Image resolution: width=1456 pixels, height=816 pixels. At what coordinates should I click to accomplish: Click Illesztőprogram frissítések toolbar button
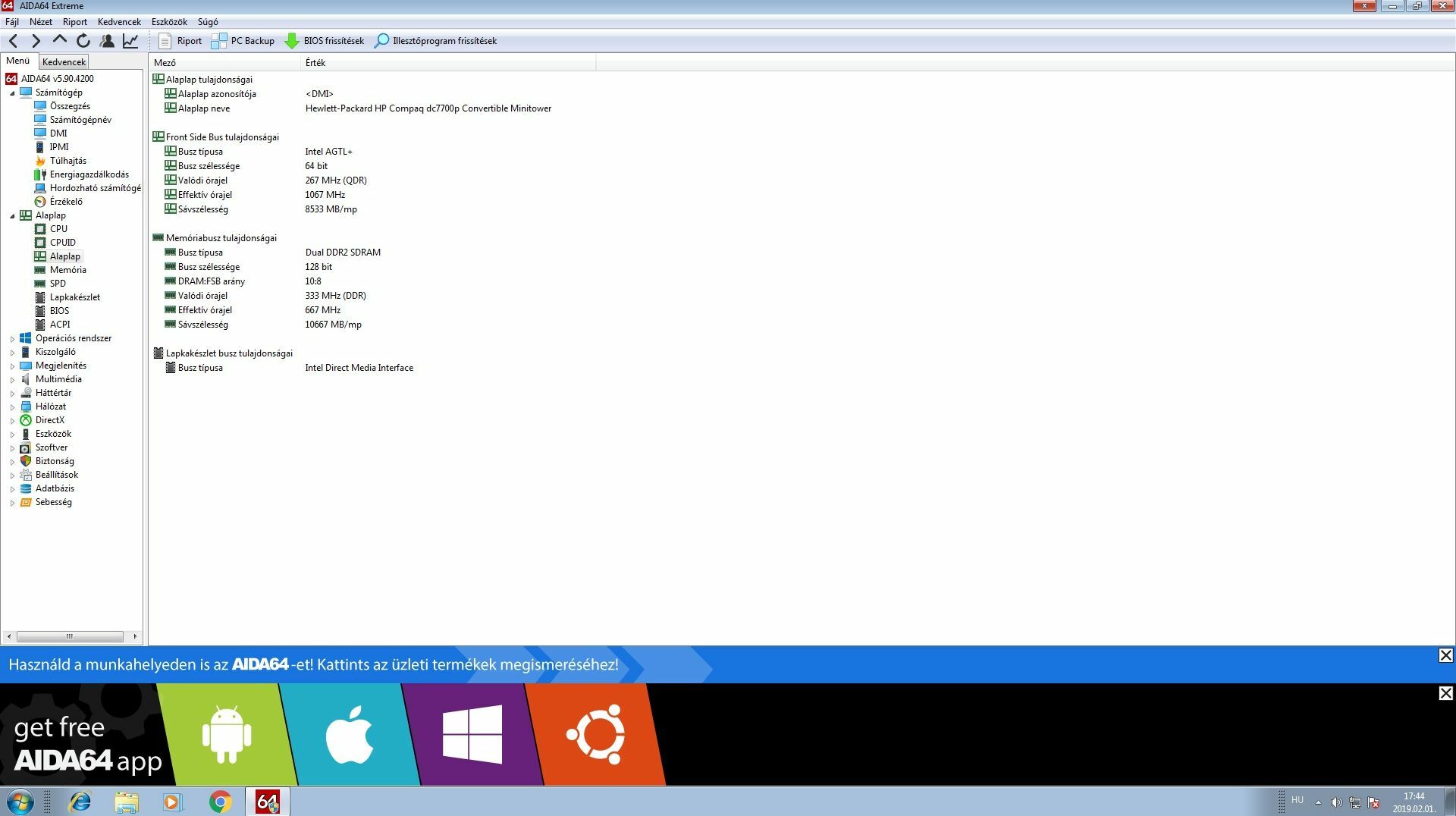pyautogui.click(x=435, y=41)
